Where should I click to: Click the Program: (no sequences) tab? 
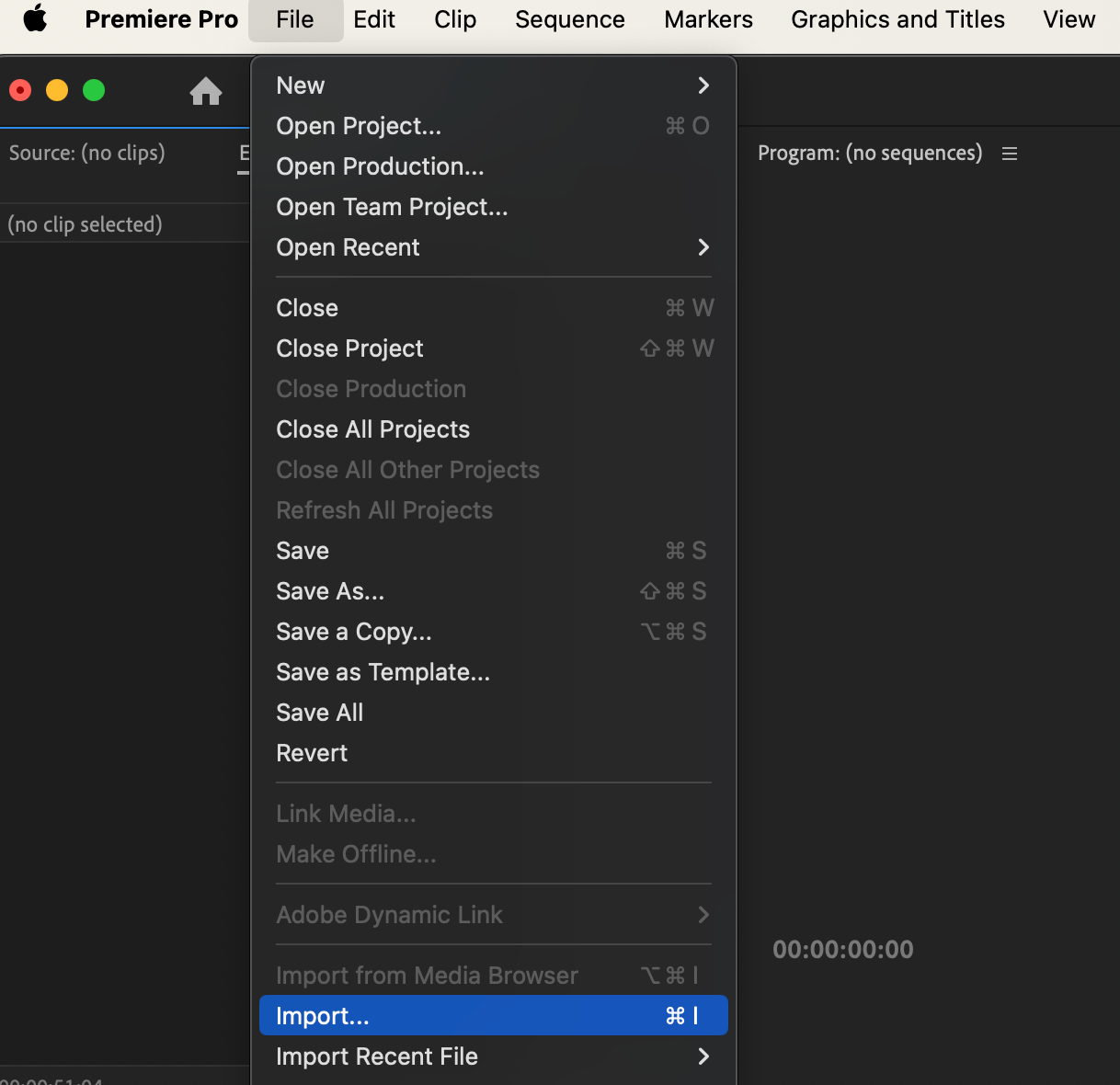click(x=870, y=153)
